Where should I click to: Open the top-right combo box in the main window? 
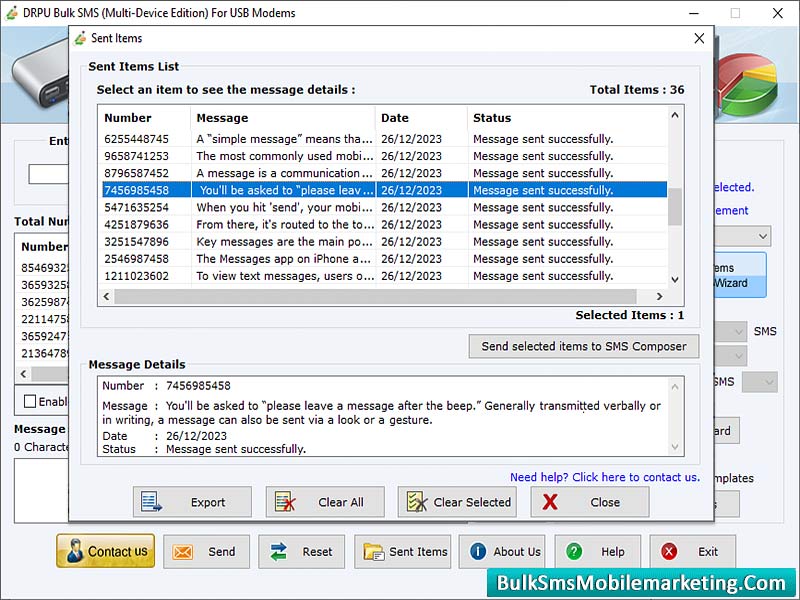pyautogui.click(x=762, y=236)
